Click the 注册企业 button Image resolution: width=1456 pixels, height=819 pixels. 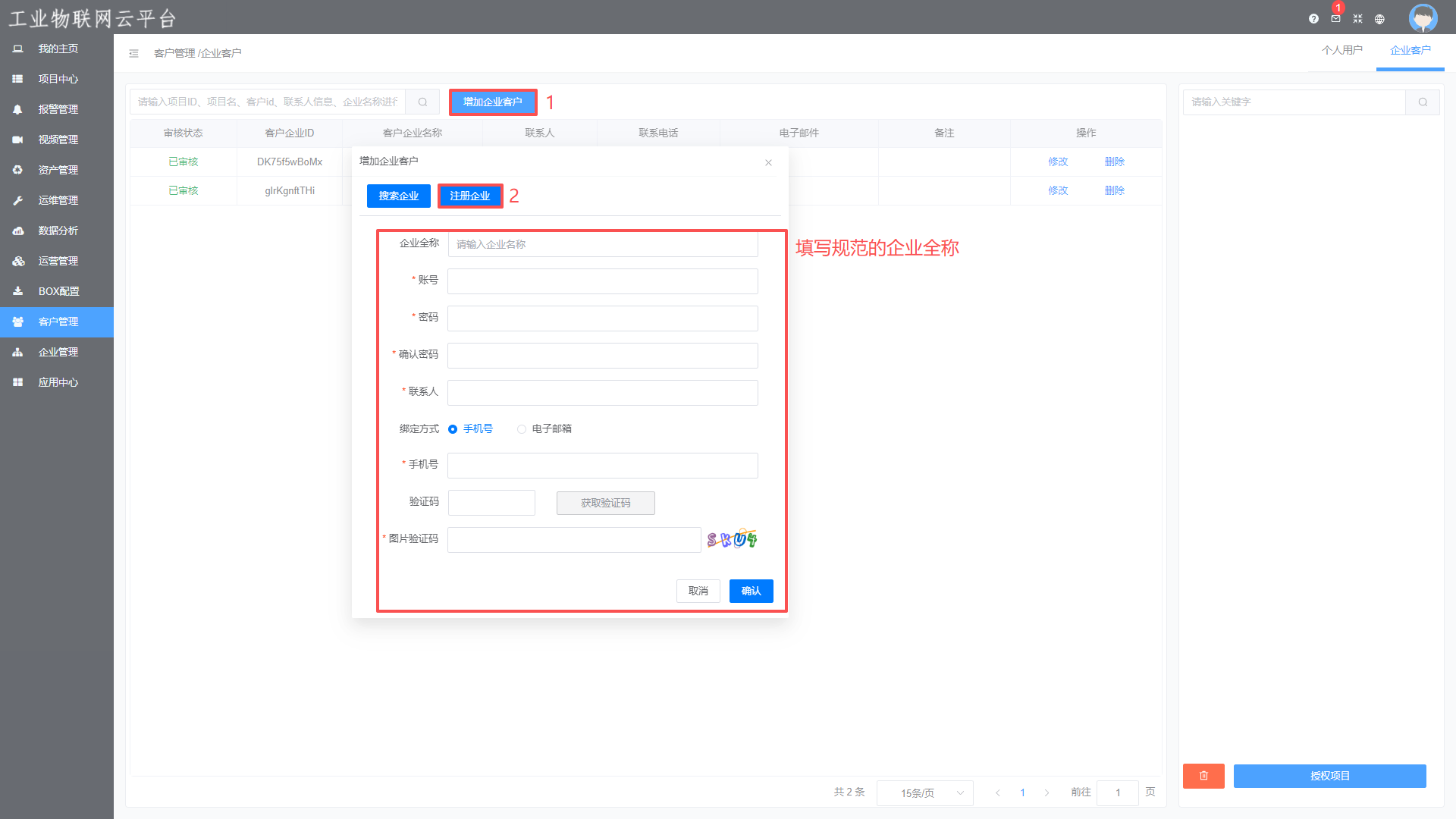(470, 196)
